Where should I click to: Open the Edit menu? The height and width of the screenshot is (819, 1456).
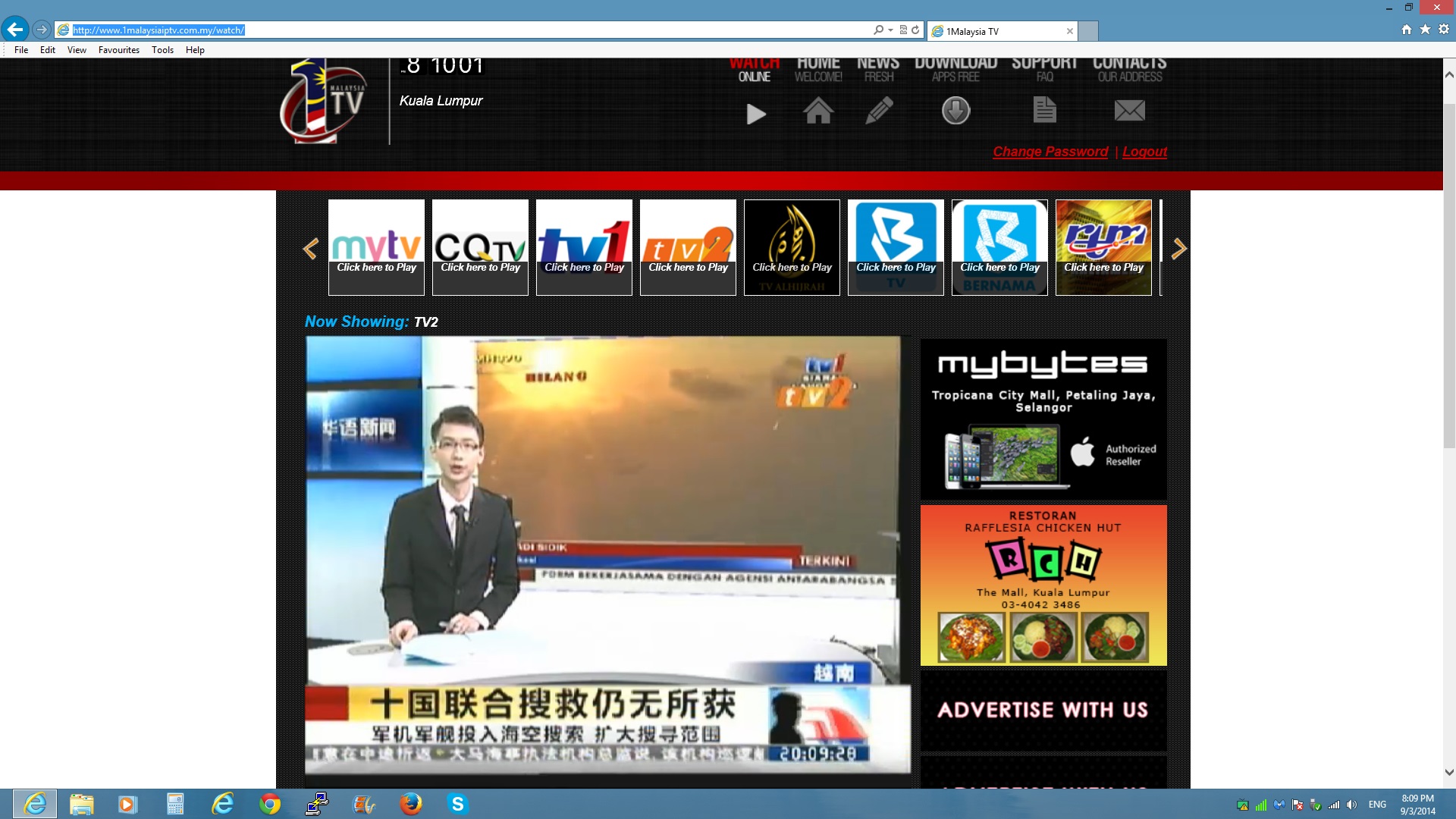48,50
